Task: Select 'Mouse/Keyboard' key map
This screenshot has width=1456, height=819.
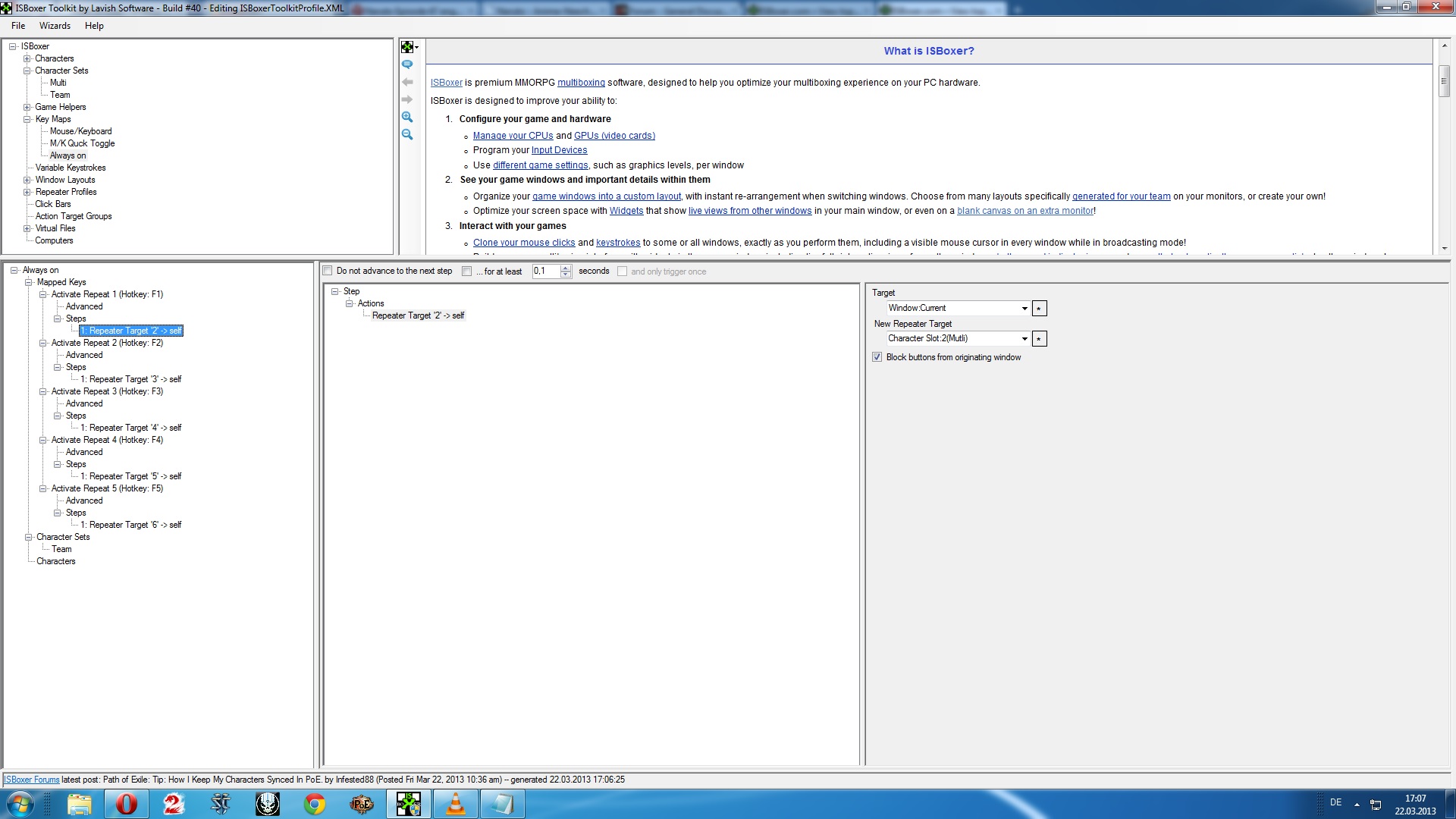Action: tap(80, 131)
